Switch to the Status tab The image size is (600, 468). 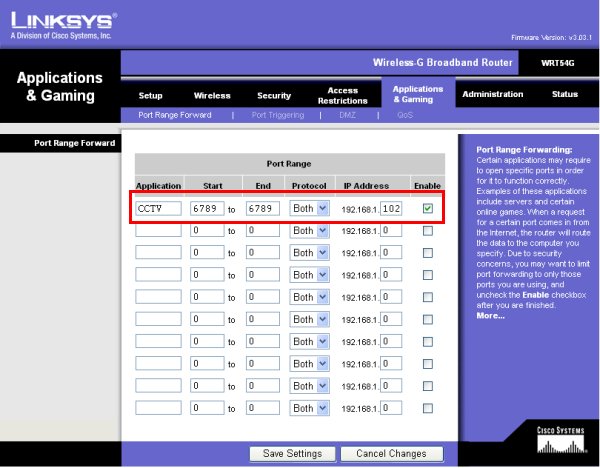(565, 94)
